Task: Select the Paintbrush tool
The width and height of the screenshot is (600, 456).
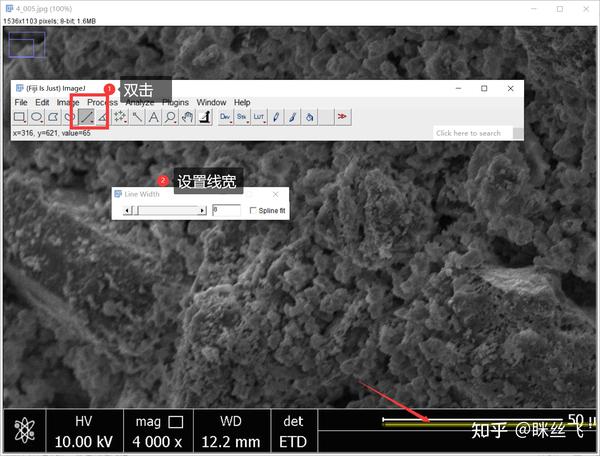Action: pos(292,117)
